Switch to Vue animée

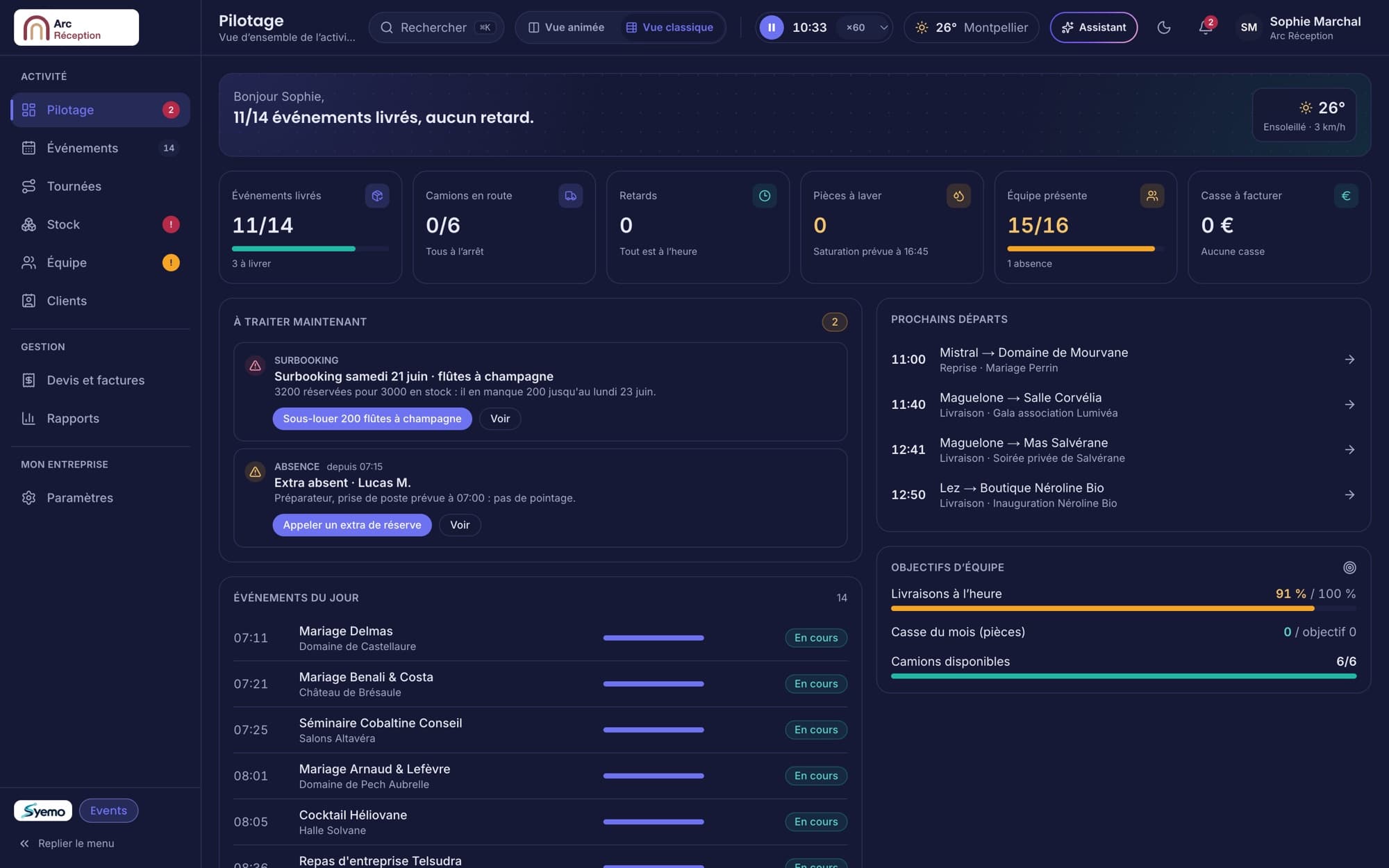click(x=566, y=27)
